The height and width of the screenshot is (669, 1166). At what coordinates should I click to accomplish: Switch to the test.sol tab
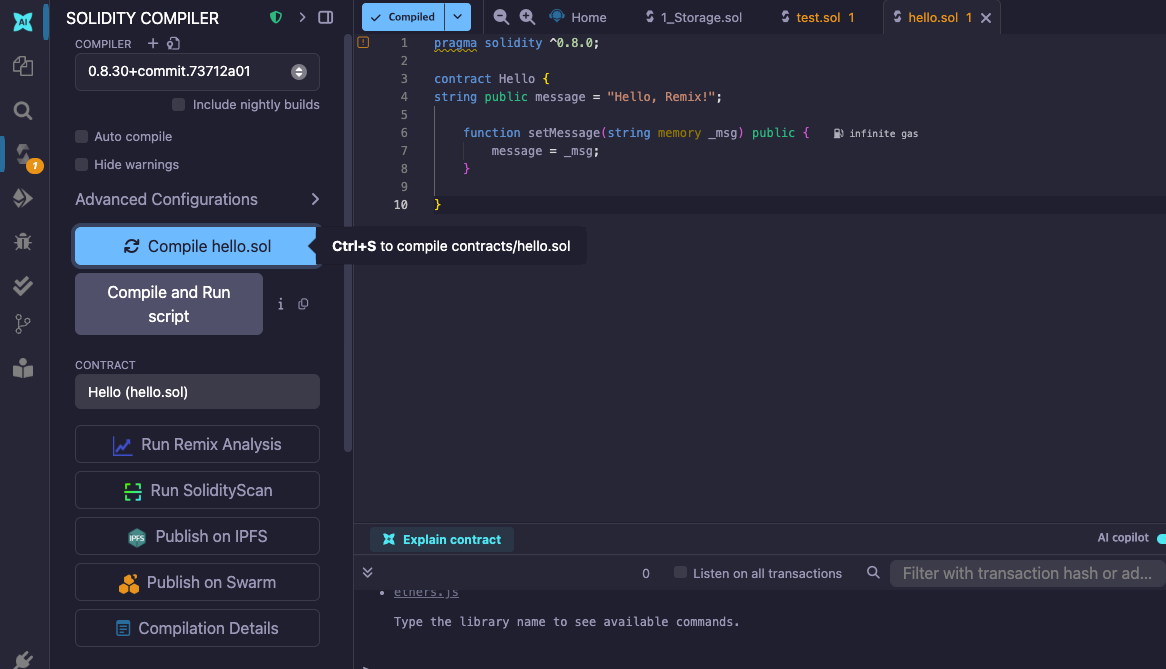tap(817, 18)
